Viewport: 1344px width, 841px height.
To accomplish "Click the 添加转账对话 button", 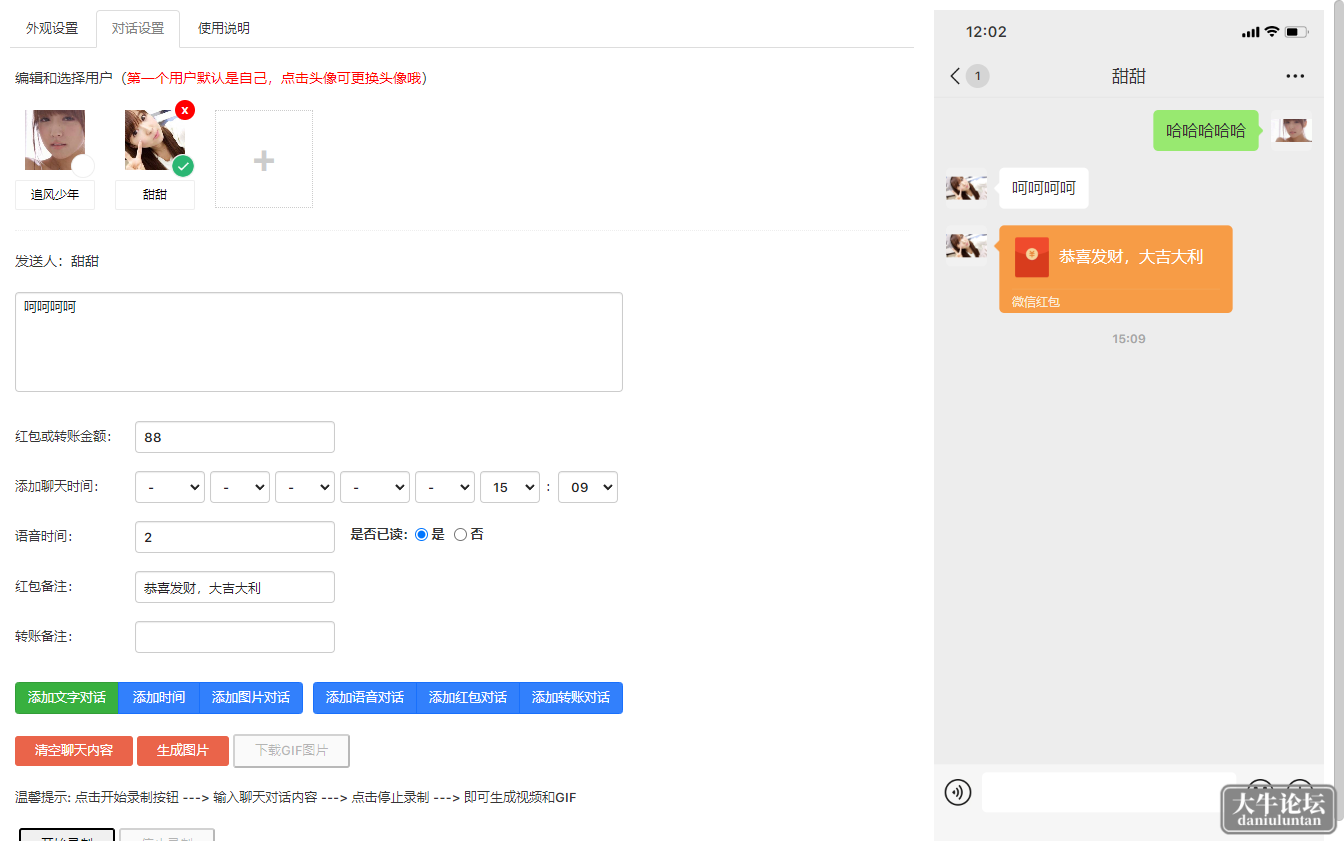I will coord(571,698).
